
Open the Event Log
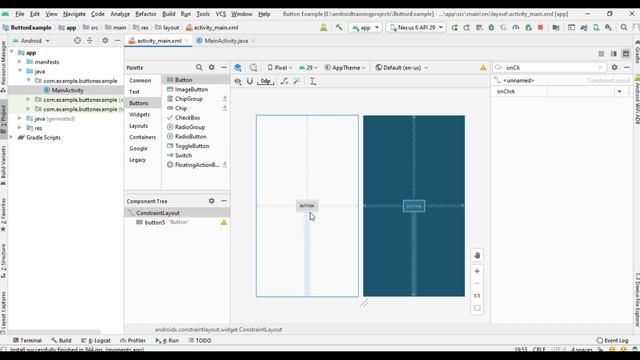[x=612, y=340]
